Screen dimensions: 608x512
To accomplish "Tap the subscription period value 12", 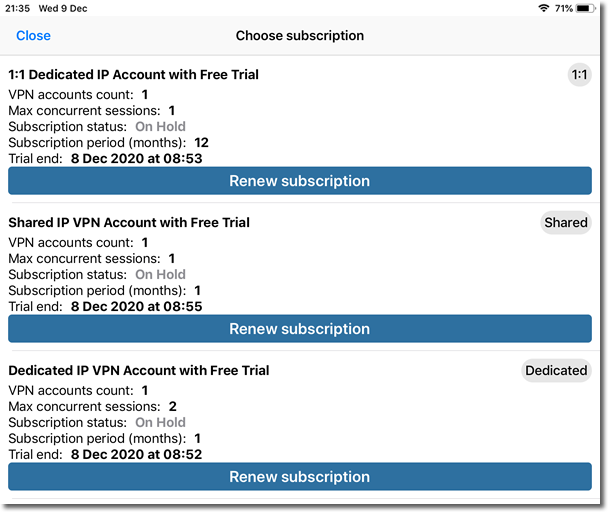I will point(201,142).
